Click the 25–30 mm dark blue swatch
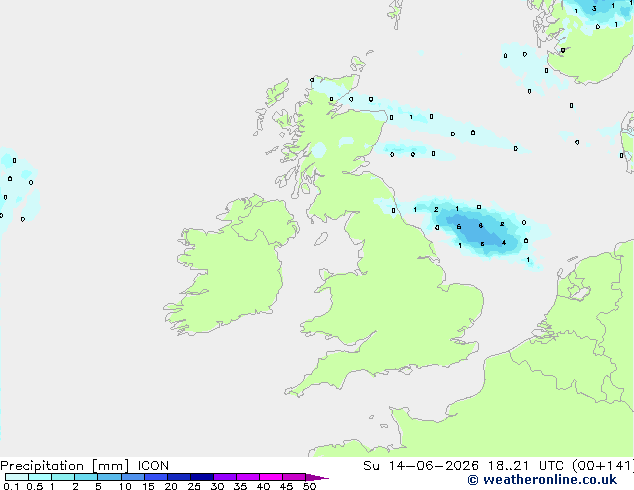This screenshot has height=490, width=634. (x=202, y=477)
